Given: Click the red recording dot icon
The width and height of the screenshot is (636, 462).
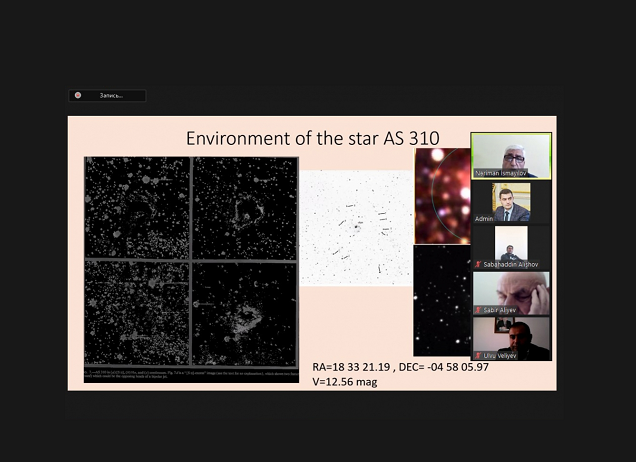Looking at the screenshot, I should coord(78,96).
